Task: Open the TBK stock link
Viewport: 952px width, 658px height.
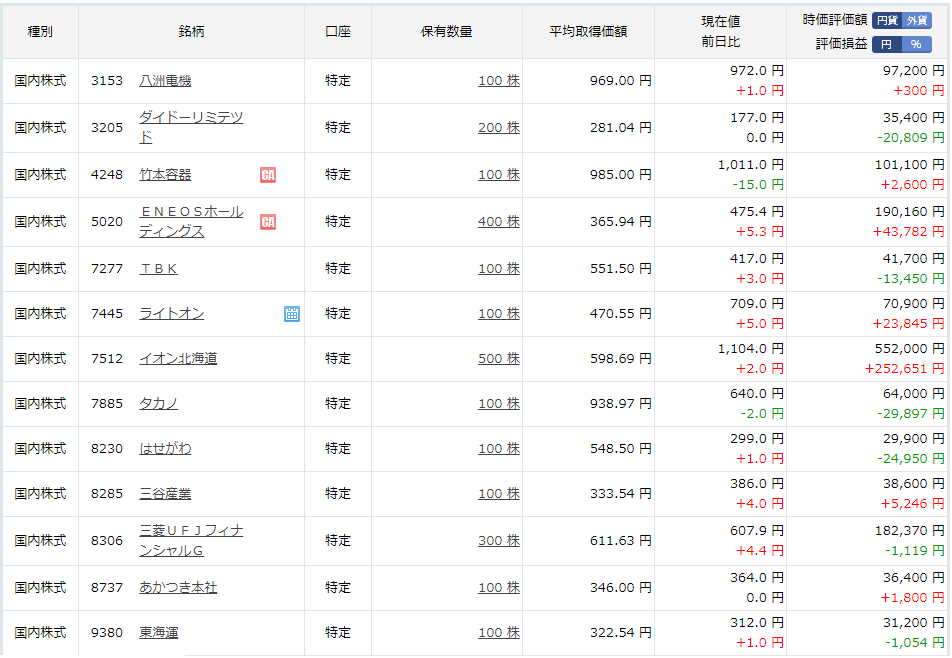Action: pyautogui.click(x=158, y=268)
